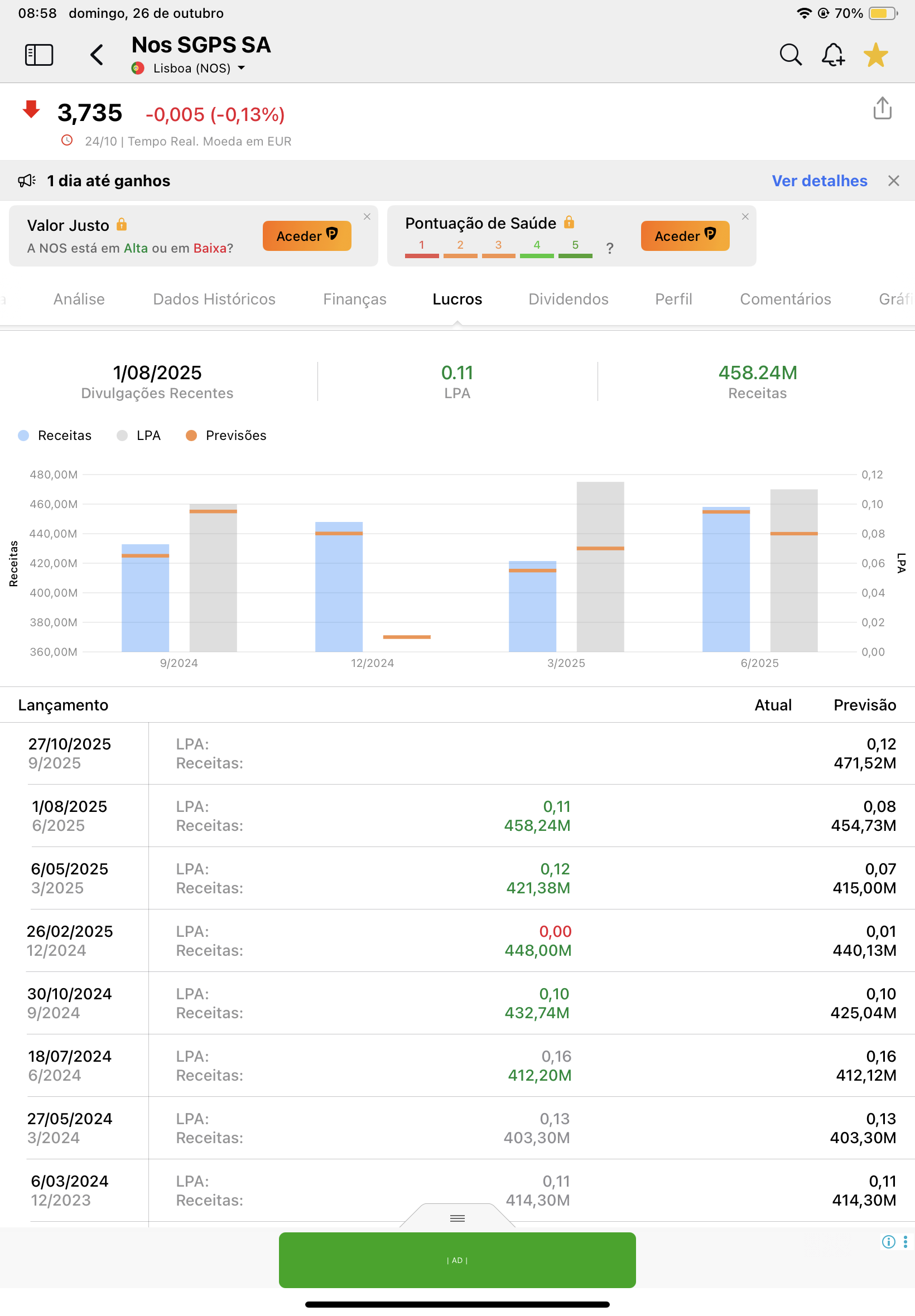Add alert with bell icon
Viewport: 915px width, 1316px height.
coord(832,55)
